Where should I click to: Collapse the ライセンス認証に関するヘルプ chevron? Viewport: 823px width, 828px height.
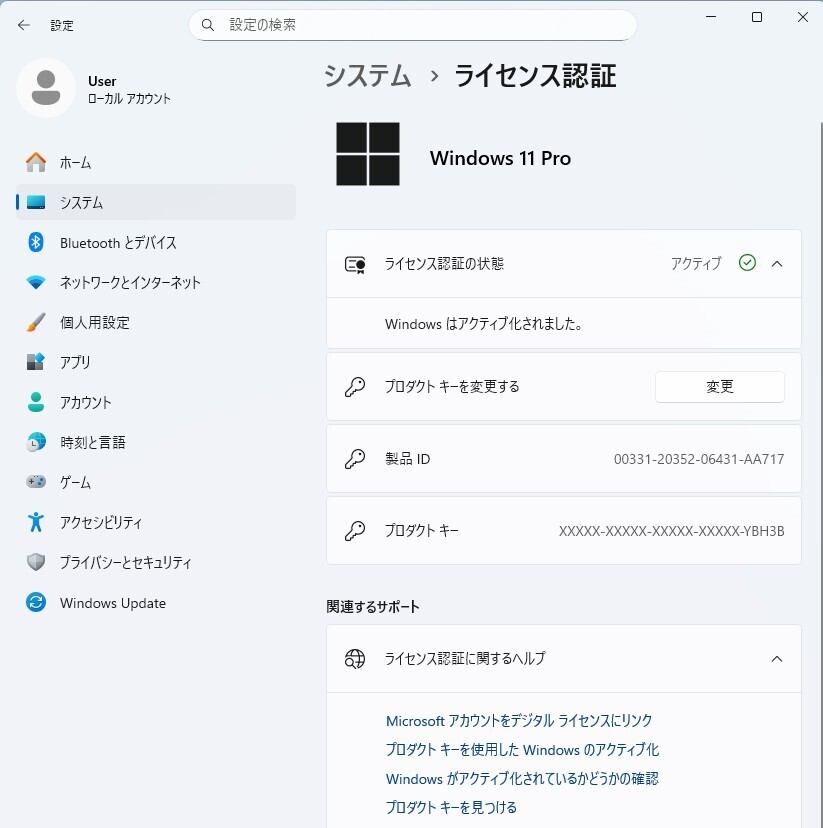pyautogui.click(x=777, y=658)
